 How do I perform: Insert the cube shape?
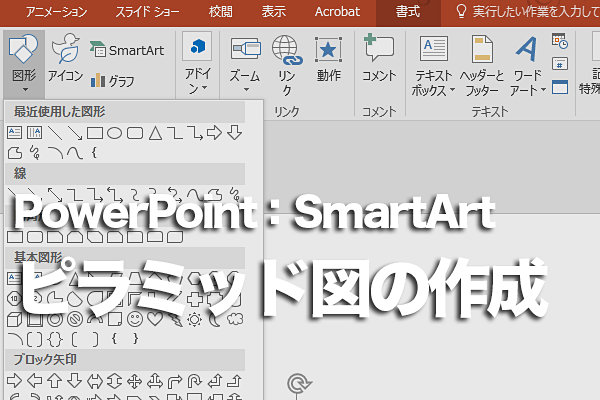(15, 319)
